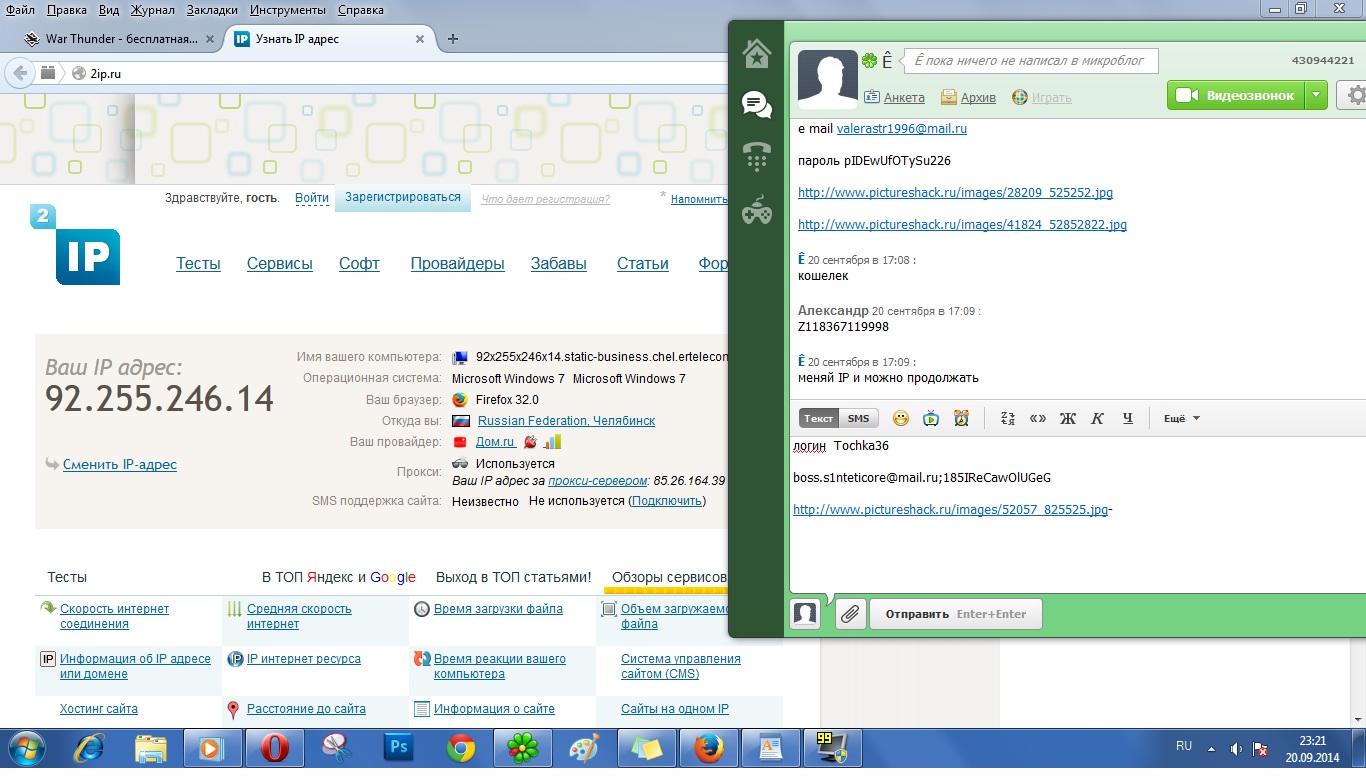Screen dimensions: 1366x780
Task: Click the avatar icon beside paperclip
Action: [x=806, y=614]
